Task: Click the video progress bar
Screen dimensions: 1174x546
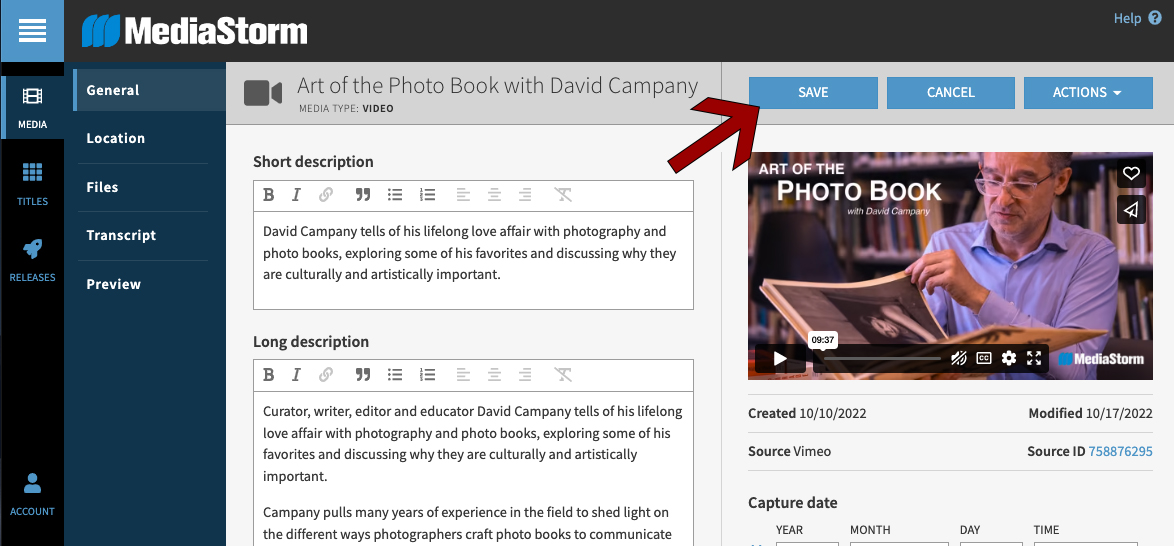Action: point(880,358)
